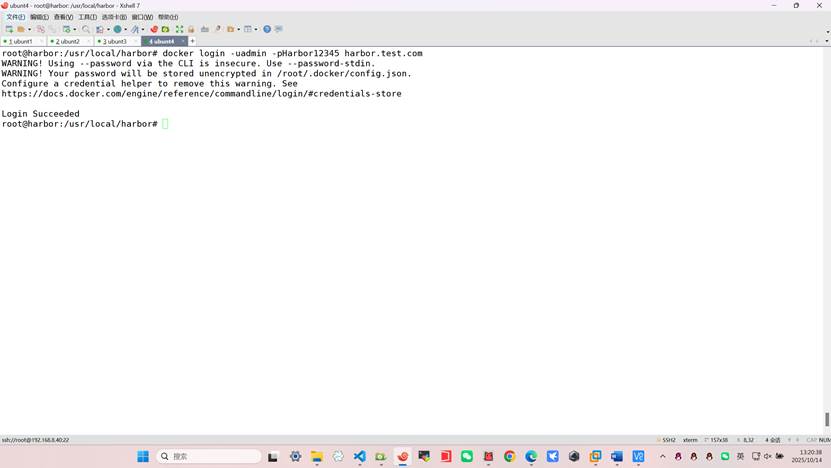Open Google Chrome from taskbar
The width and height of the screenshot is (831, 468).
point(509,456)
